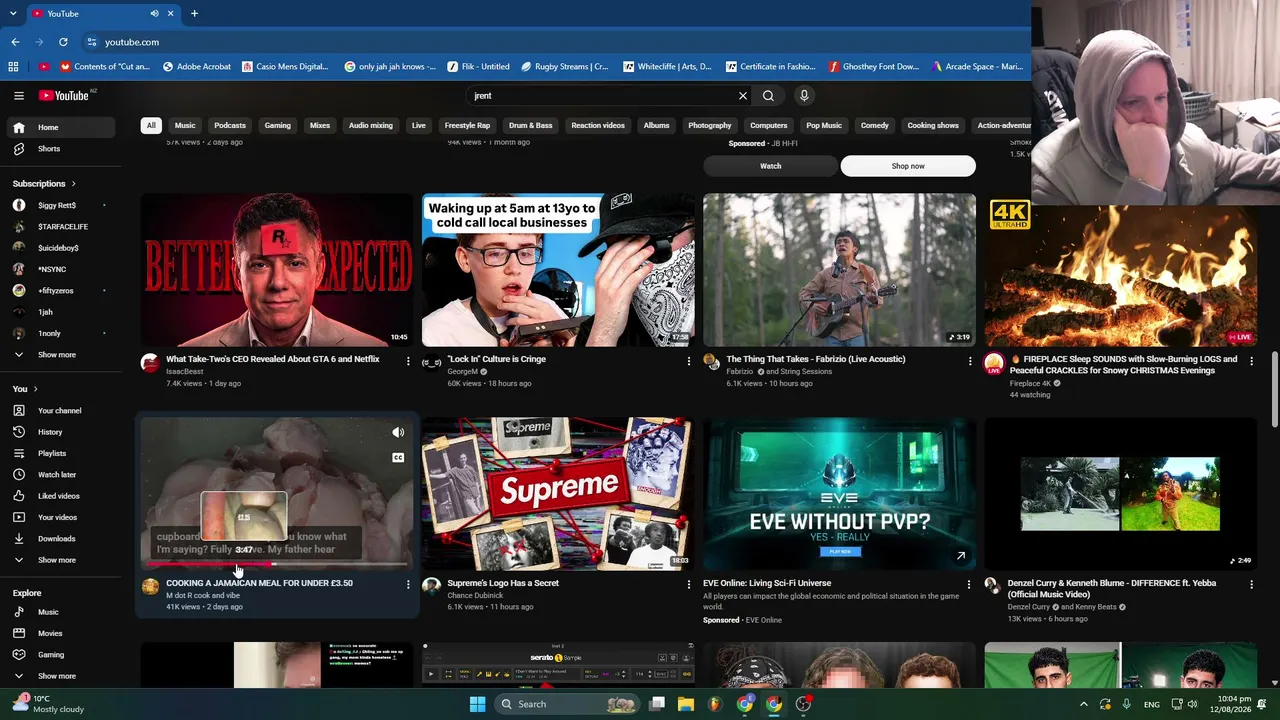Open more options for "Lock In" Culture video
Viewport: 1280px width, 720px height.
coord(688,361)
